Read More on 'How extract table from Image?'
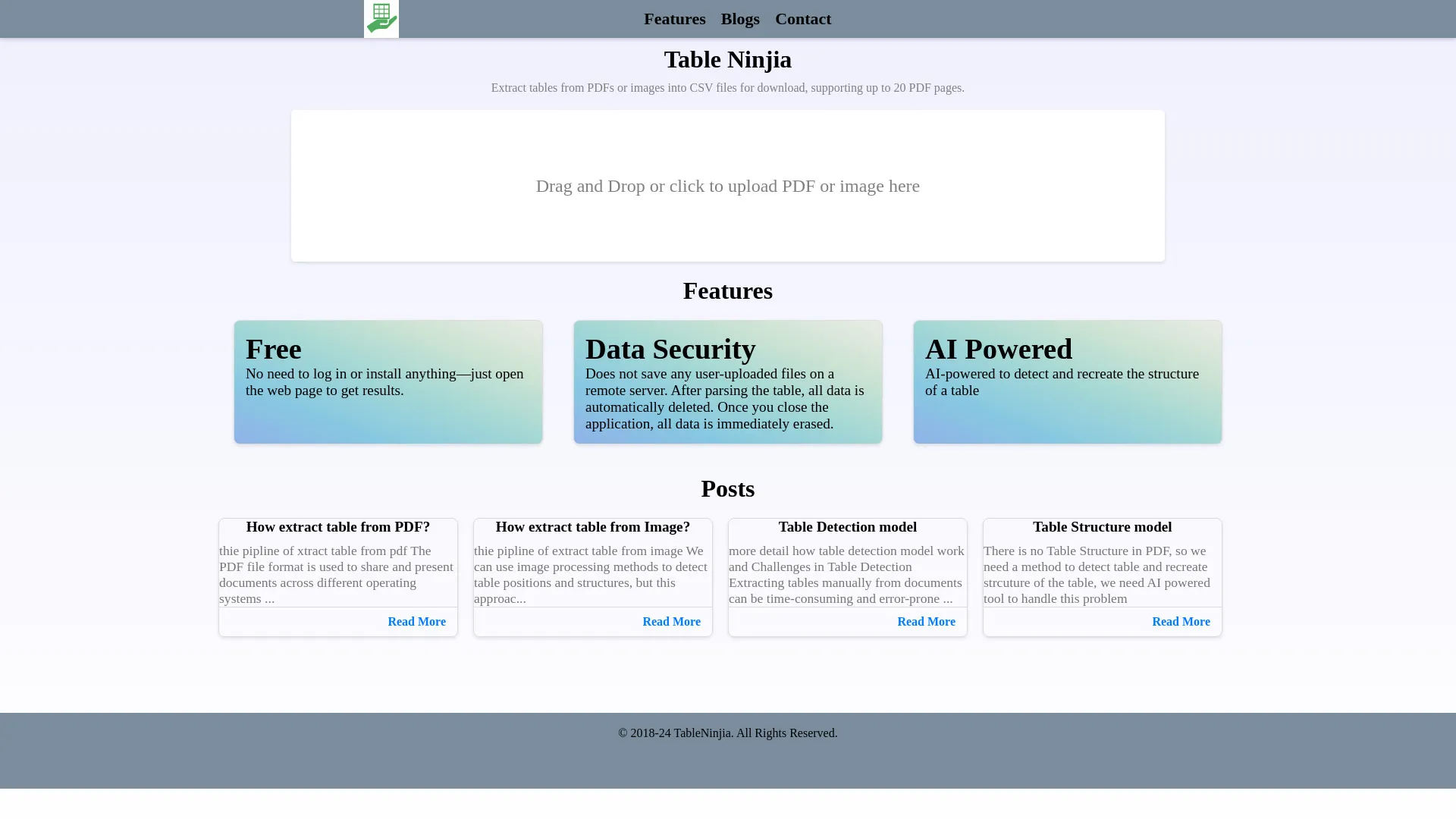This screenshot has height=819, width=1456. (x=671, y=621)
